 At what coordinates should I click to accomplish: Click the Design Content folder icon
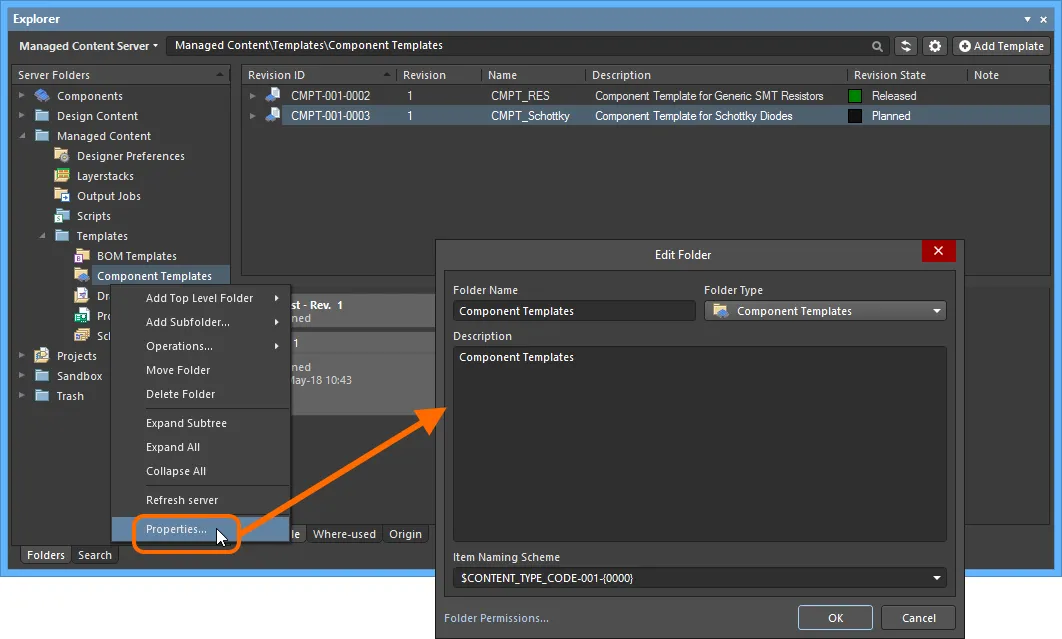pyautogui.click(x=42, y=115)
